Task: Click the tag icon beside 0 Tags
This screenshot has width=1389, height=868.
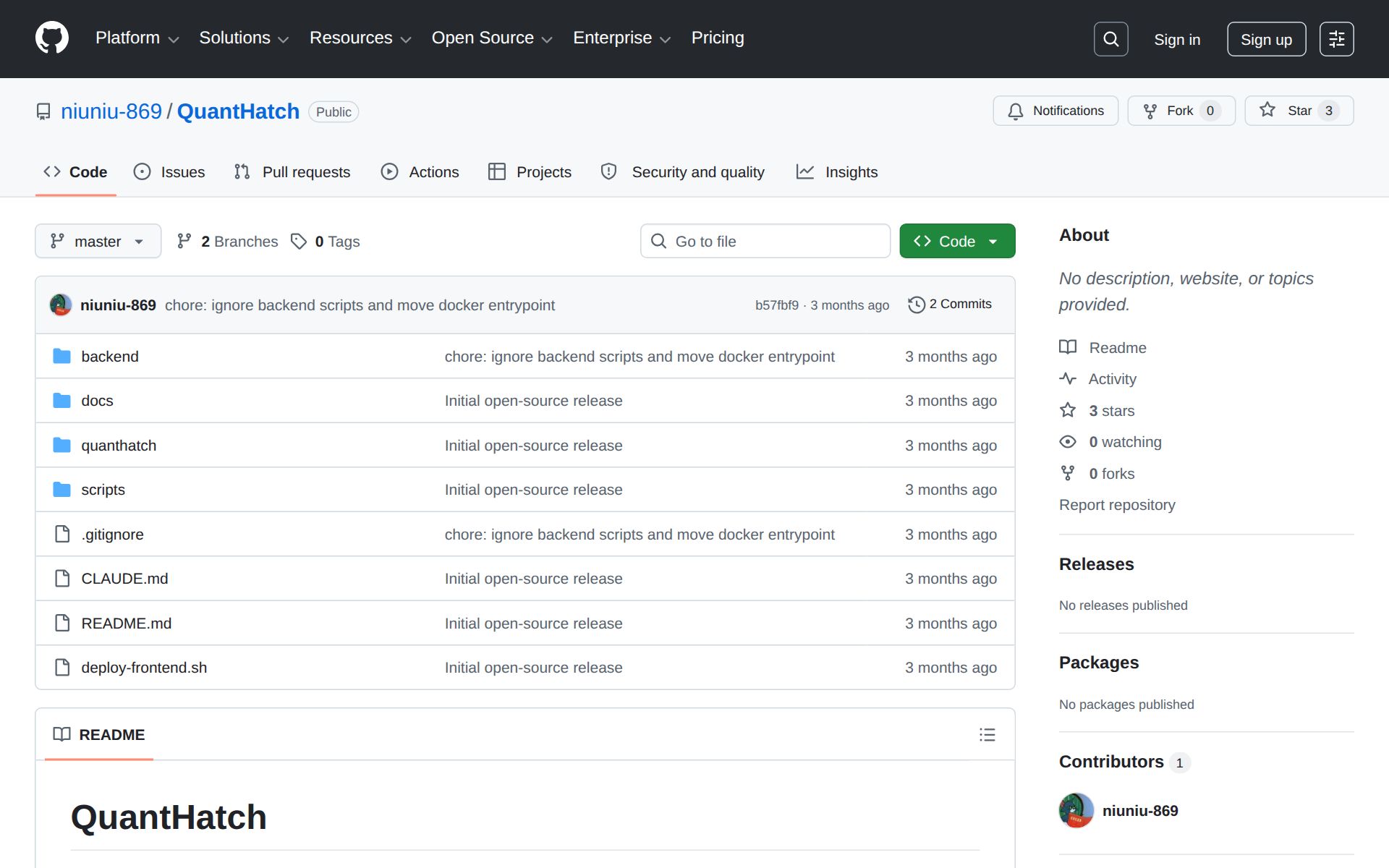Action: coord(299,241)
